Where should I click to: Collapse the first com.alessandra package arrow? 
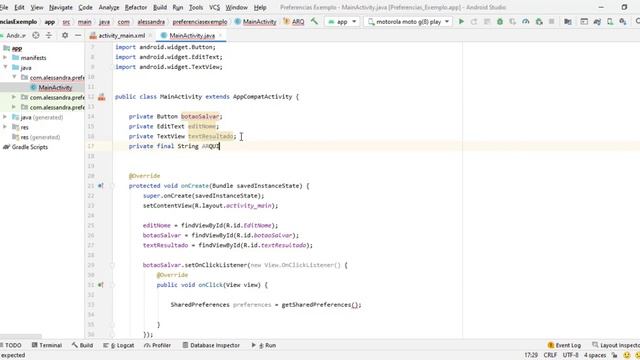coord(14,78)
